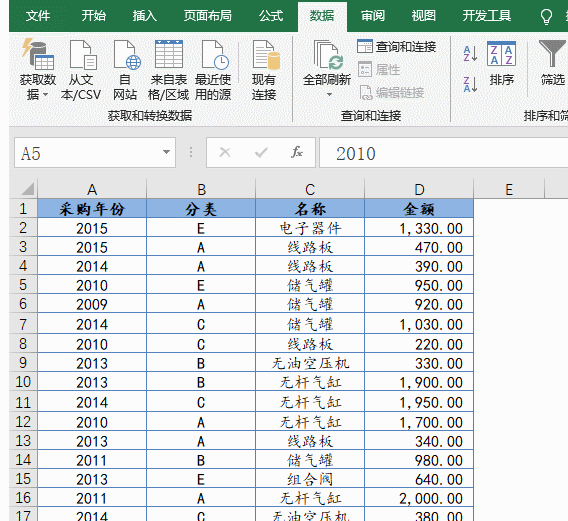Select the 数据 (Data) tab

(322, 16)
